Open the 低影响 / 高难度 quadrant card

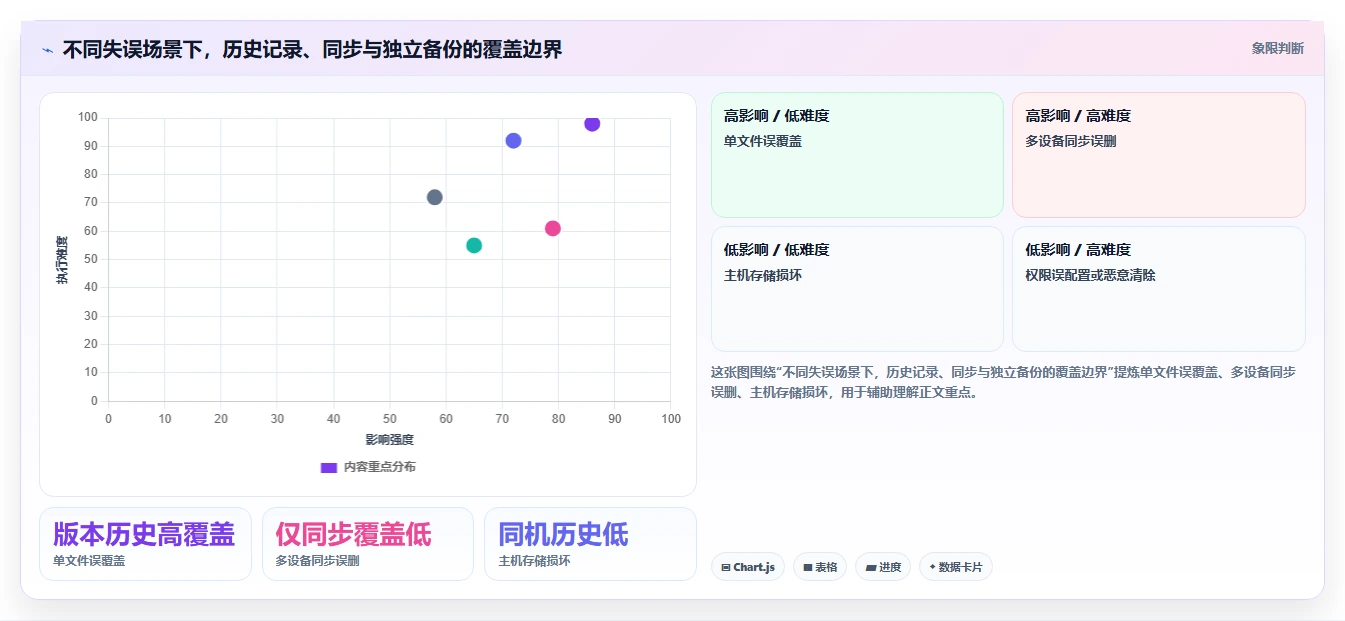coord(1158,289)
